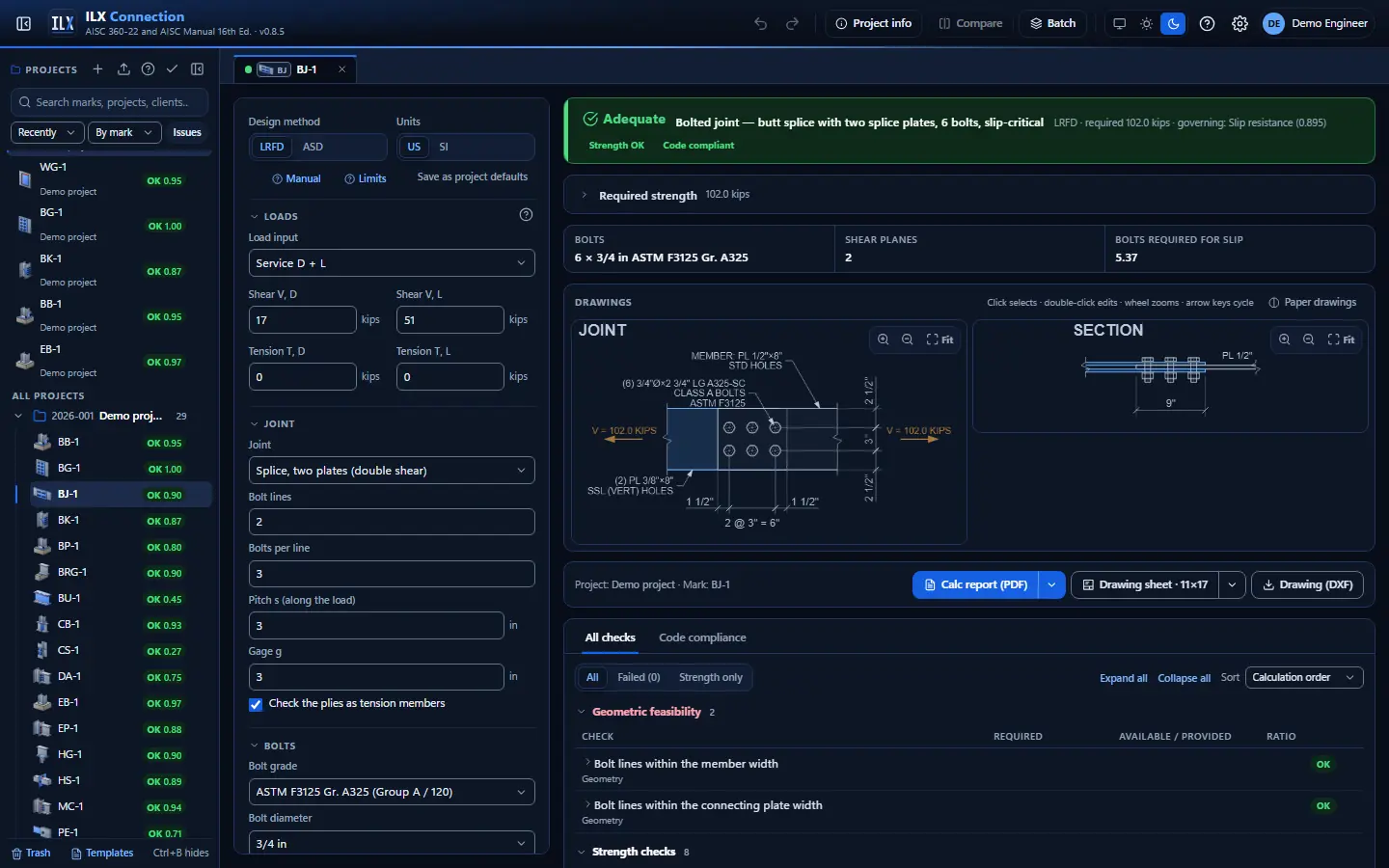Open the Recently sort dropdown
This screenshot has width=1389, height=868.
click(47, 132)
